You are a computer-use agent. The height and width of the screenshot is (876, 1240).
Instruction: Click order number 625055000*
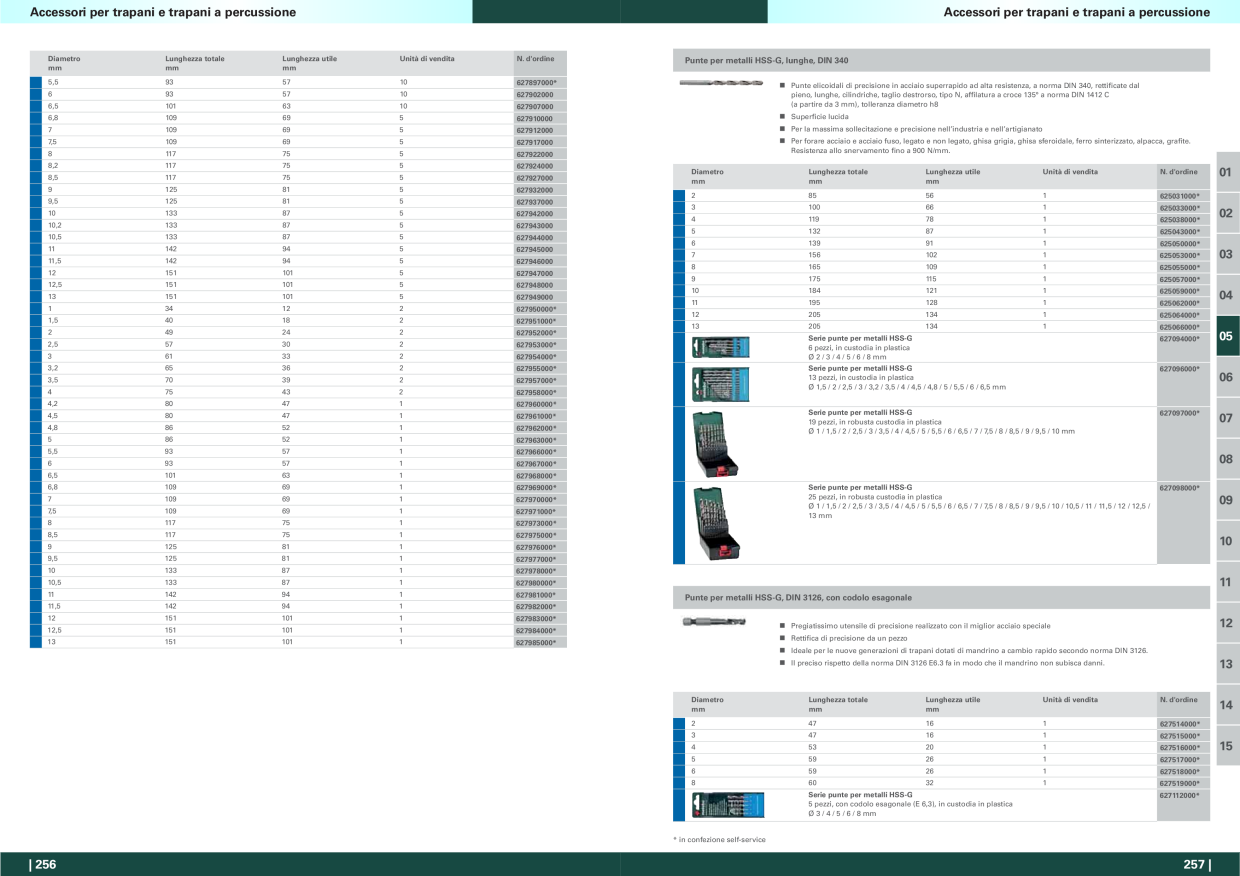tap(1179, 267)
